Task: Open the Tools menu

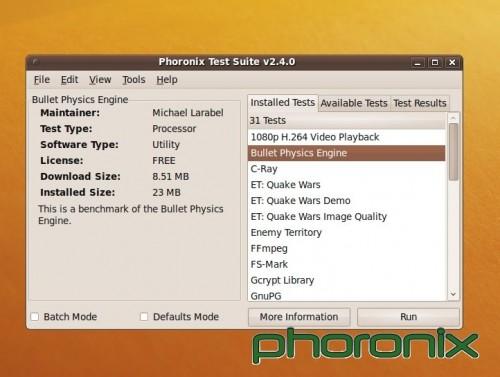Action: 134,80
